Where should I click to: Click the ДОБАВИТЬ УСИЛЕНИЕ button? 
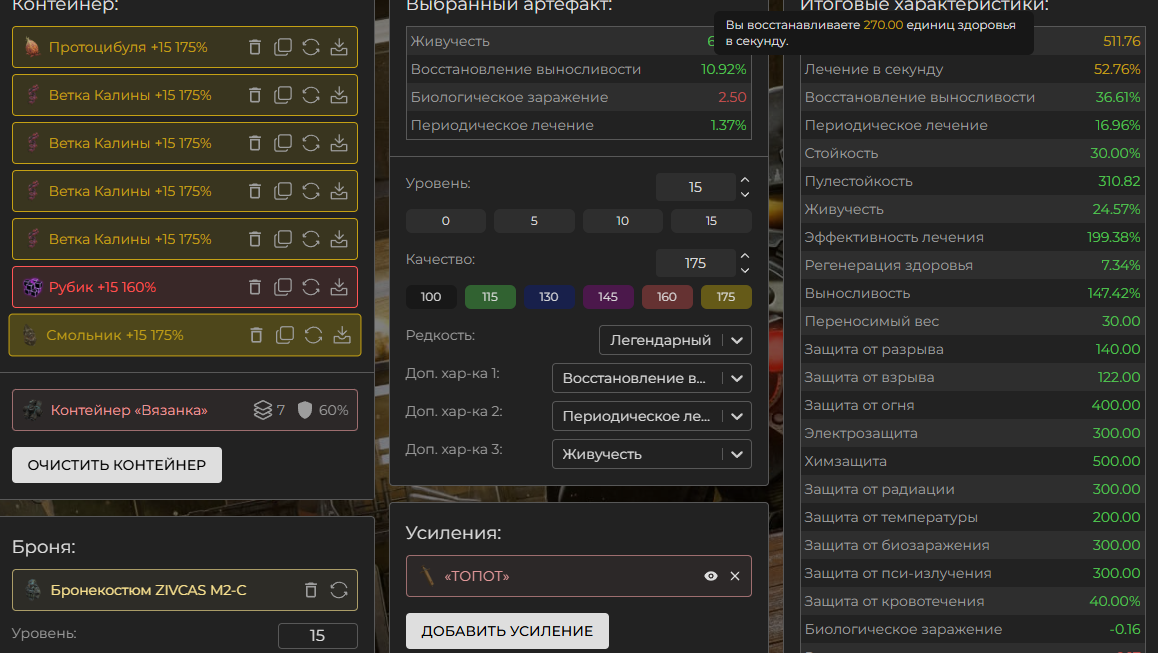point(507,631)
